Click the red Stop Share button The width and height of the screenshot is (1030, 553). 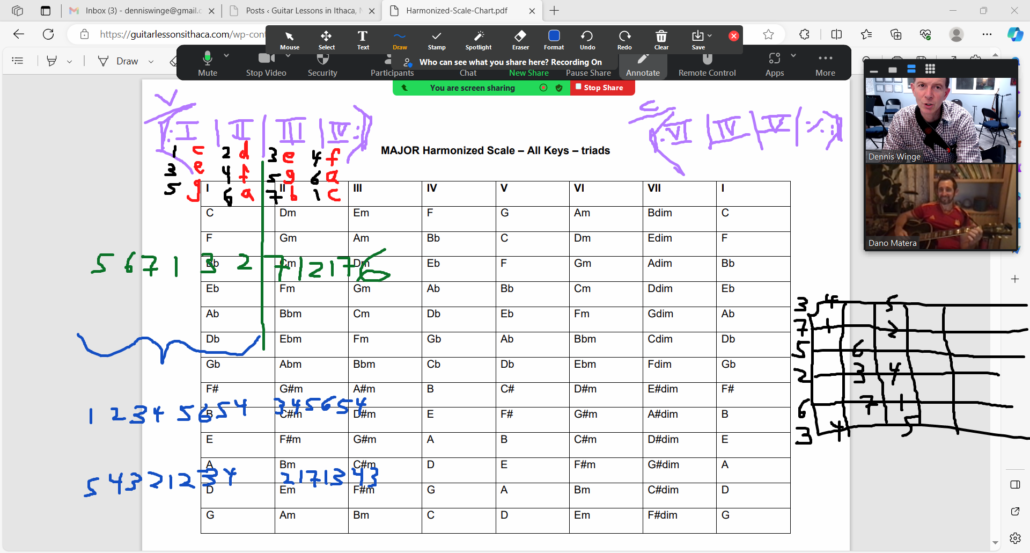(602, 88)
